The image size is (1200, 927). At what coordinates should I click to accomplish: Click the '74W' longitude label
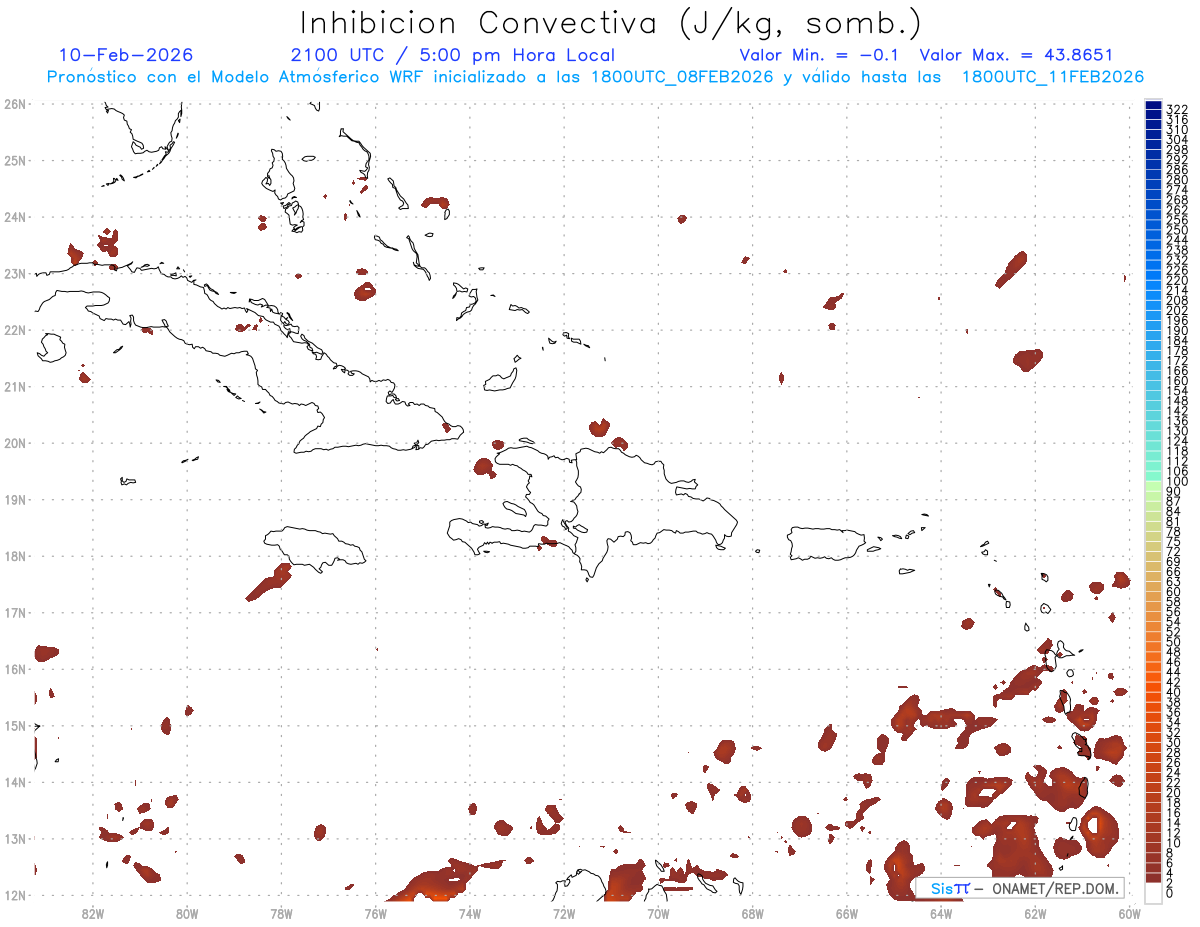coord(469,912)
